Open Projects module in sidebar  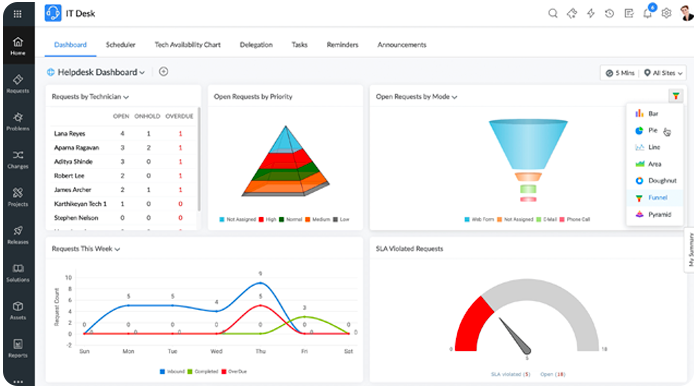[18, 197]
